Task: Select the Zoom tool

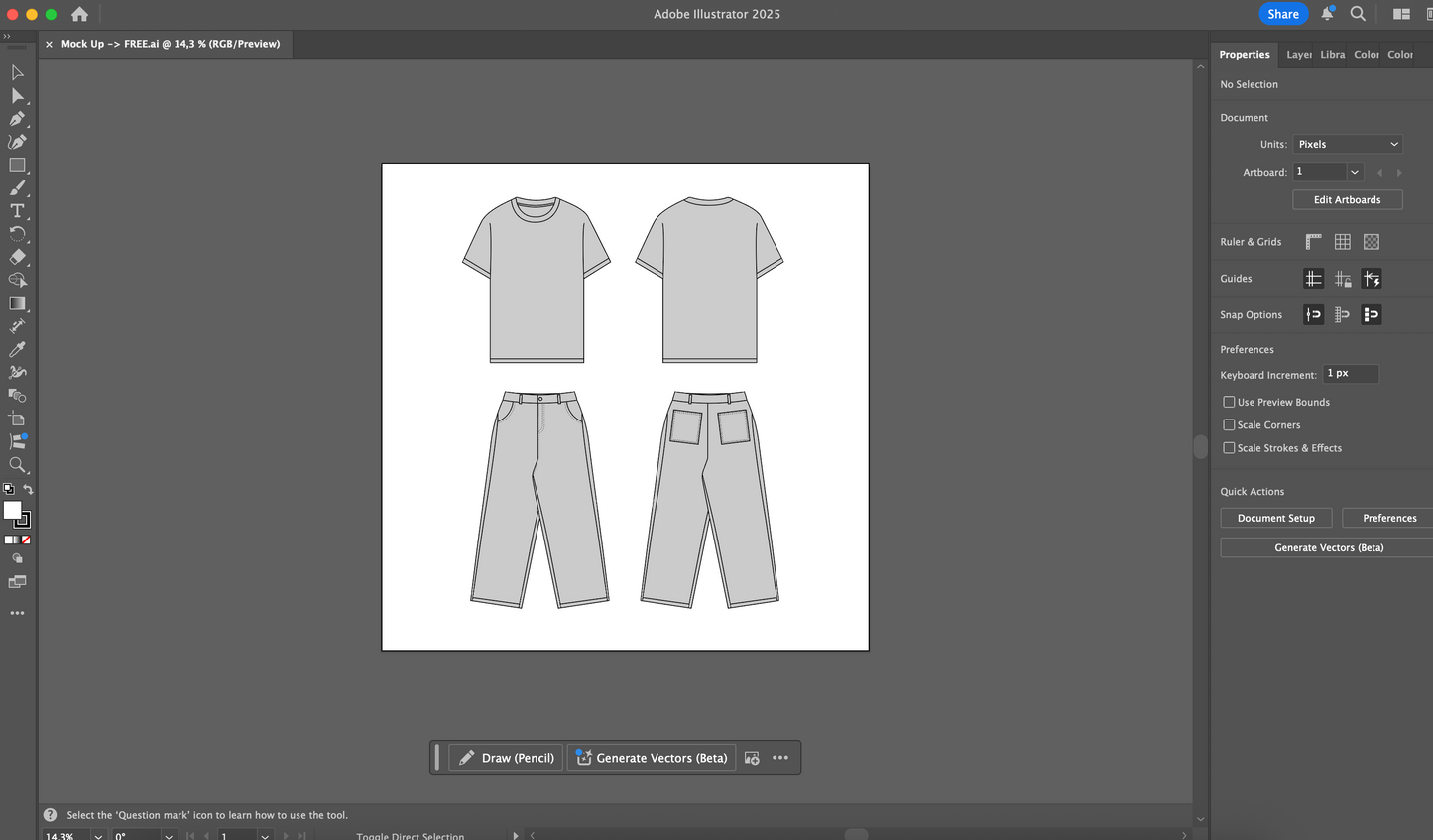Action: [16, 465]
